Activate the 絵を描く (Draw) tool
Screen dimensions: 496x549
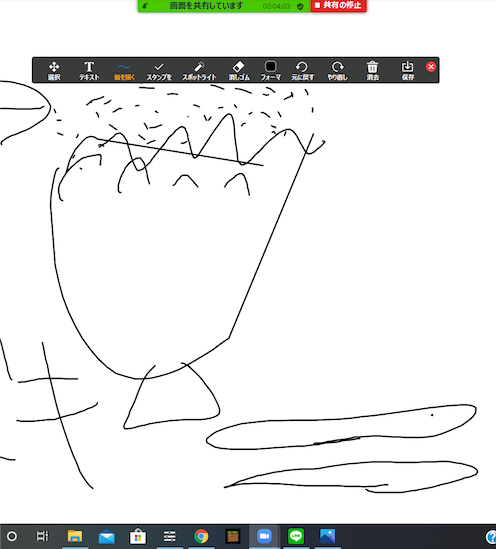124,71
